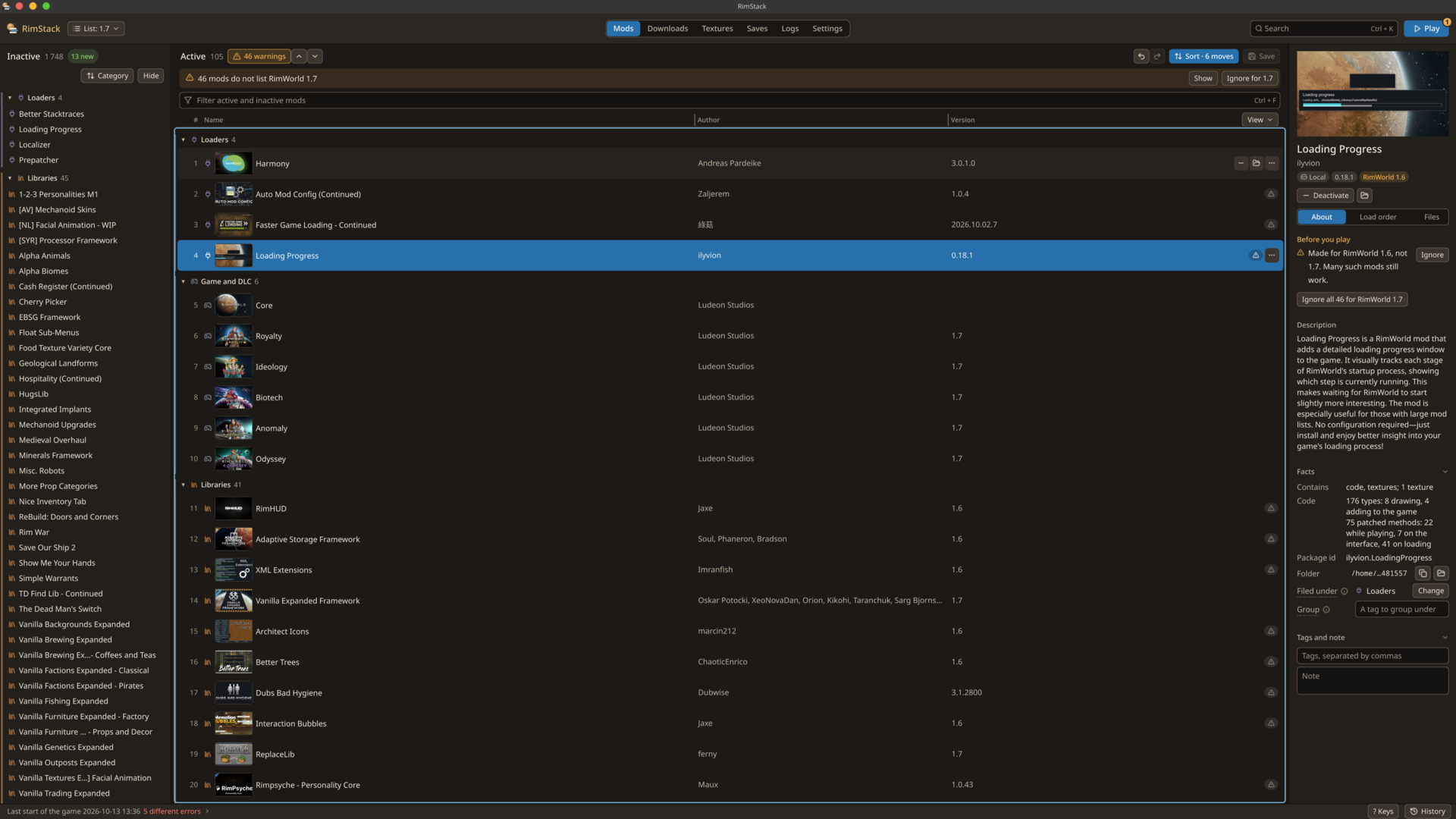
Task: Show info about Group field
Action: point(1326,610)
